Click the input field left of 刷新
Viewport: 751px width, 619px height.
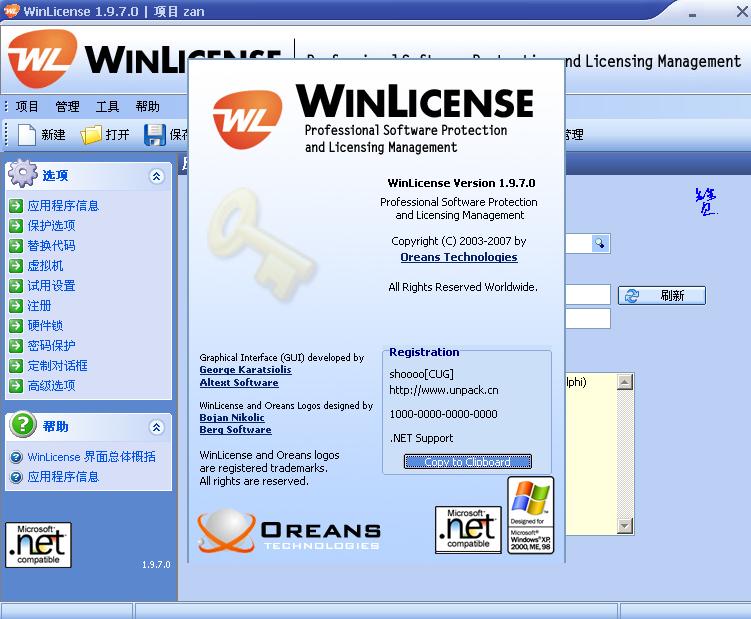pyautogui.click(x=588, y=295)
